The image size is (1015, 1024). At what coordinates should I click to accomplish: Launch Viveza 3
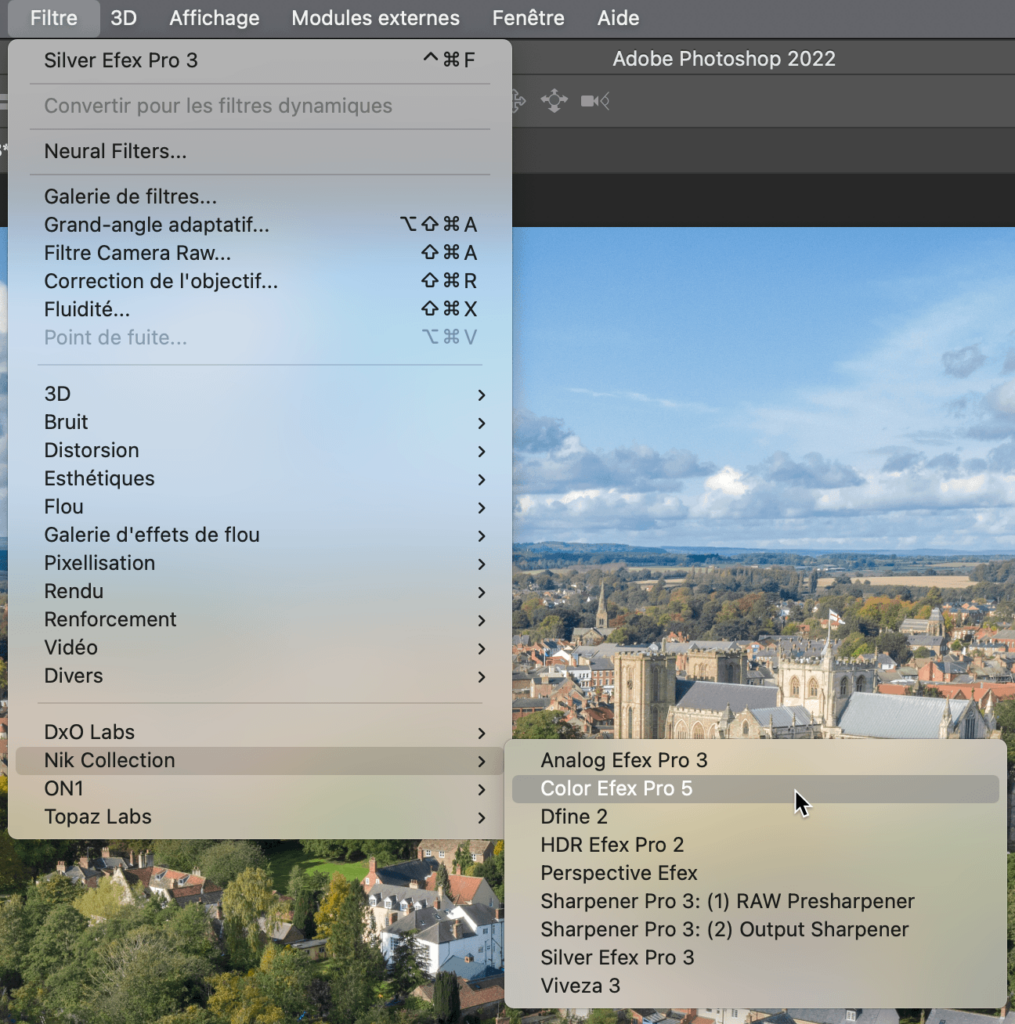point(755,985)
